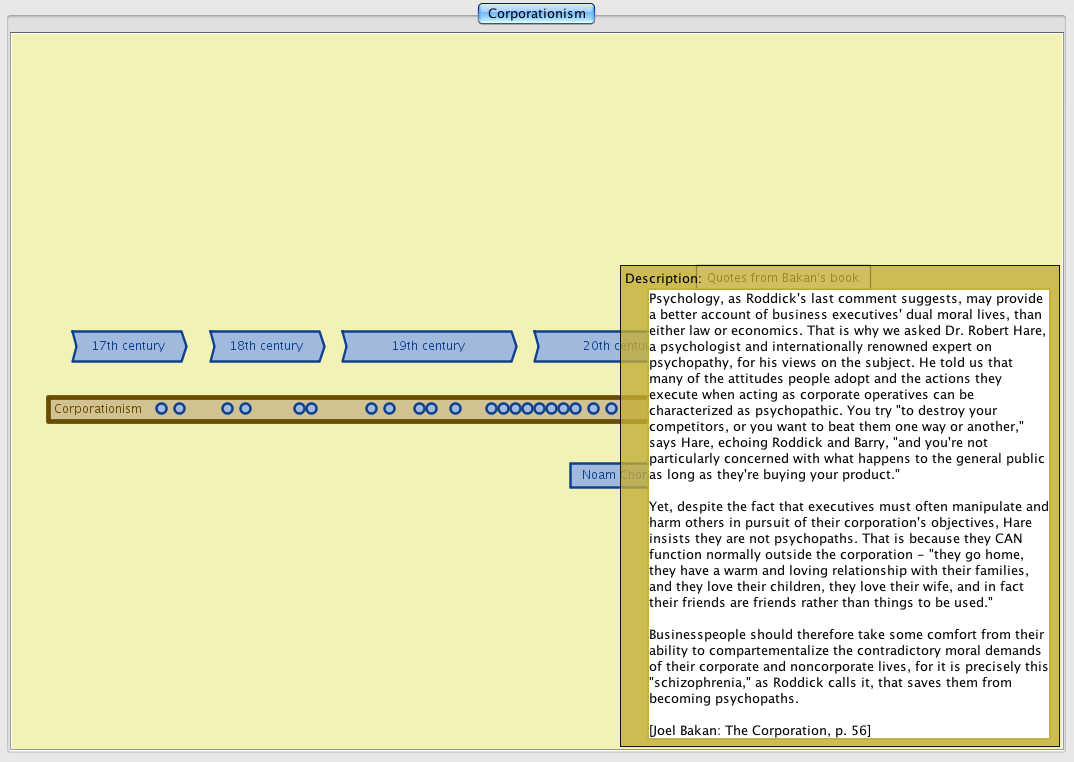Click the eleventh timeline marker standing alone
This screenshot has height=762, width=1074.
[456, 409]
